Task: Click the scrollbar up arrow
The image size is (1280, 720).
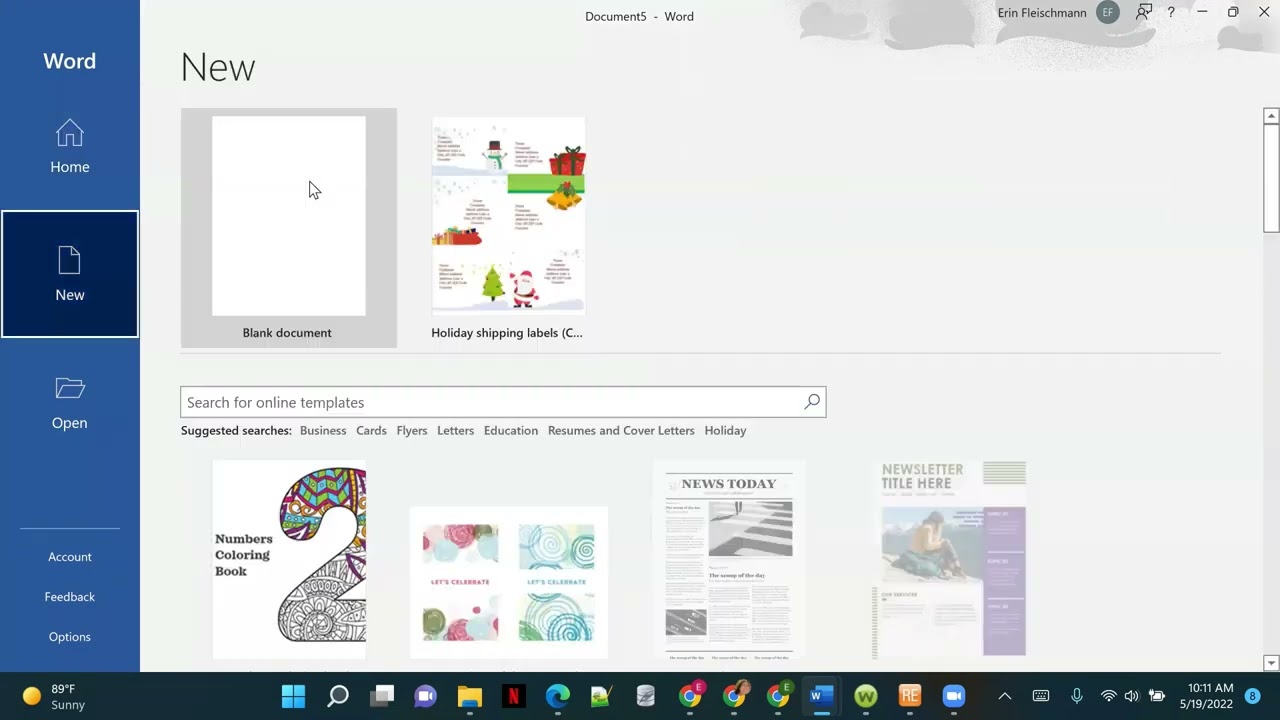Action: click(x=1271, y=116)
